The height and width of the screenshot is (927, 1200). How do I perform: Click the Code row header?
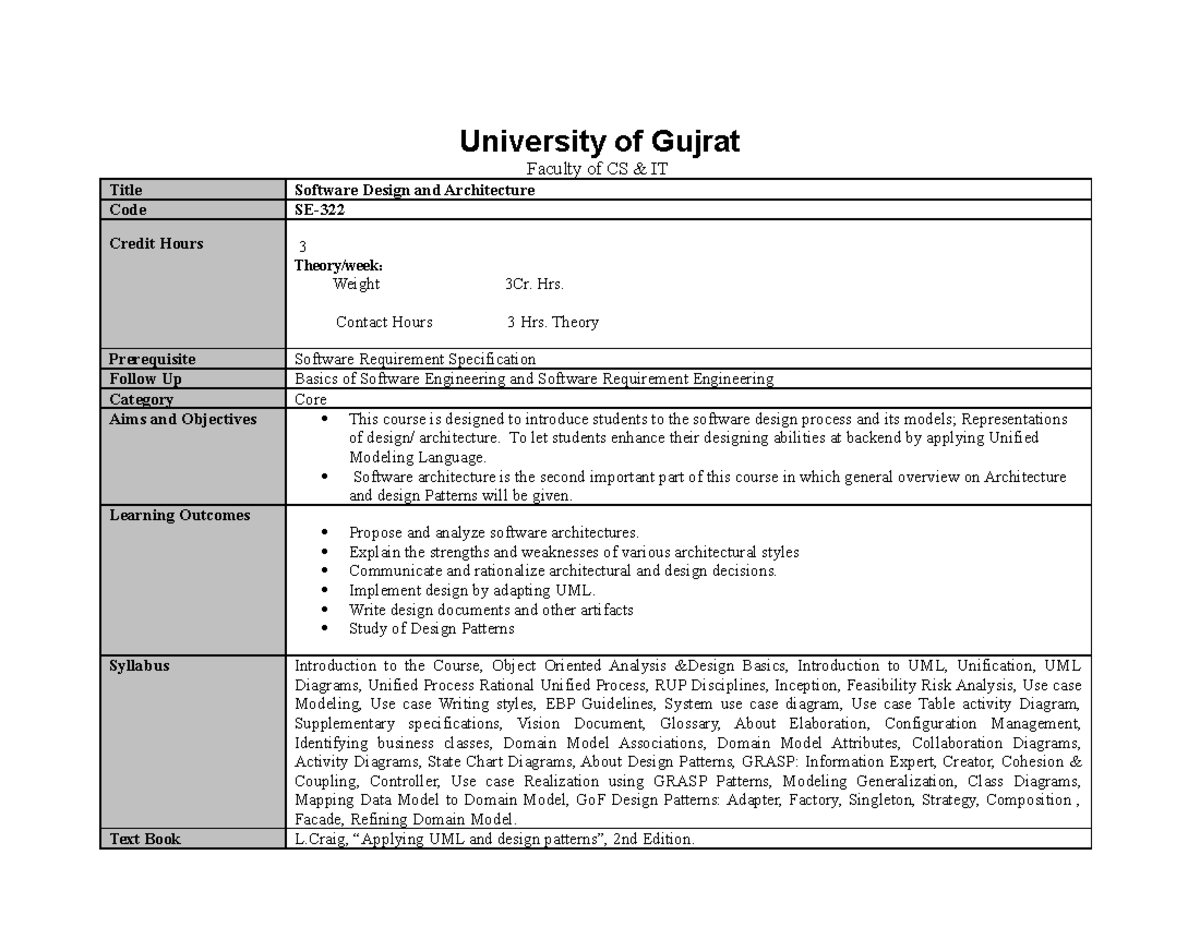[x=126, y=209]
